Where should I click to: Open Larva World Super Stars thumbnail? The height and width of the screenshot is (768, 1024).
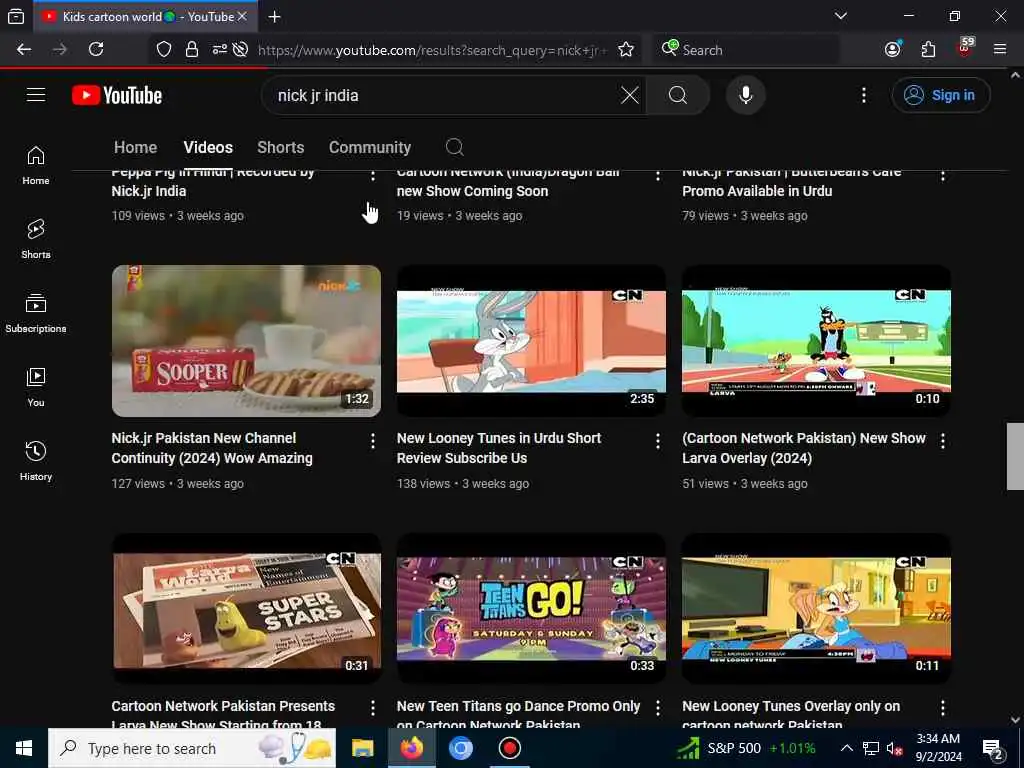[246, 609]
